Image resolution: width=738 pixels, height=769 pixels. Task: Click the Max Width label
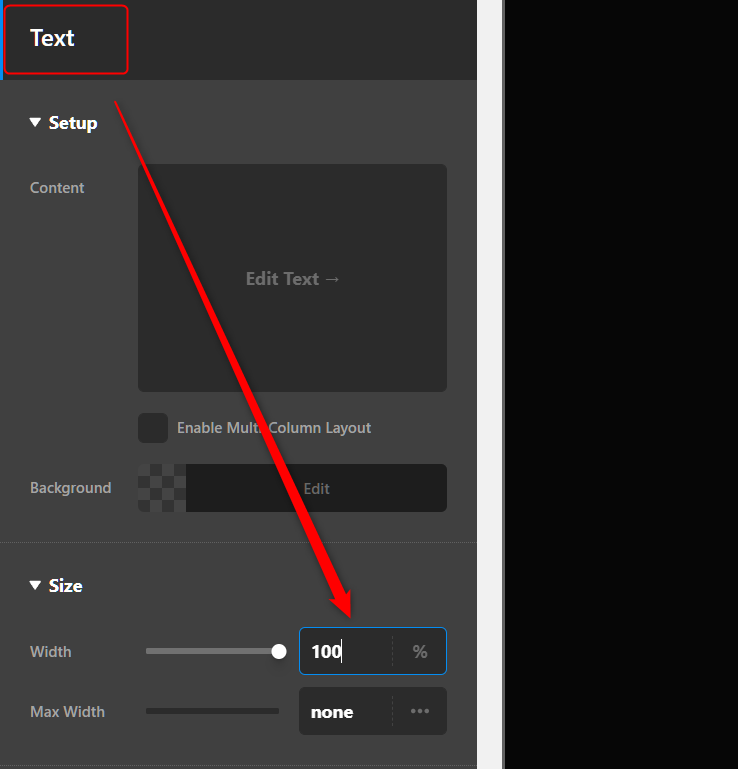67,712
